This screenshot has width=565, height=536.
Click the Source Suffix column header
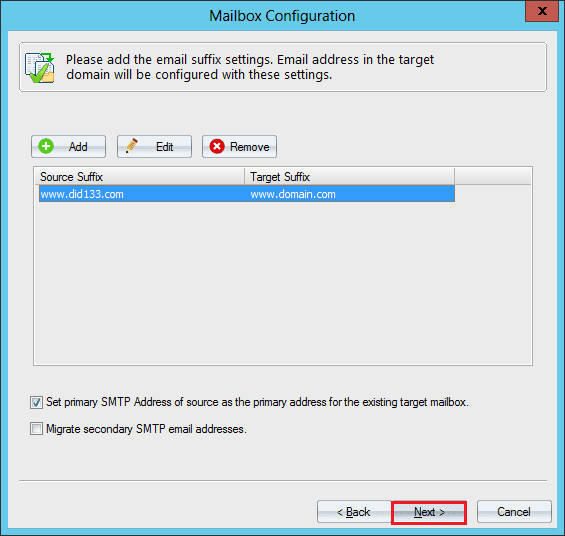point(139,177)
